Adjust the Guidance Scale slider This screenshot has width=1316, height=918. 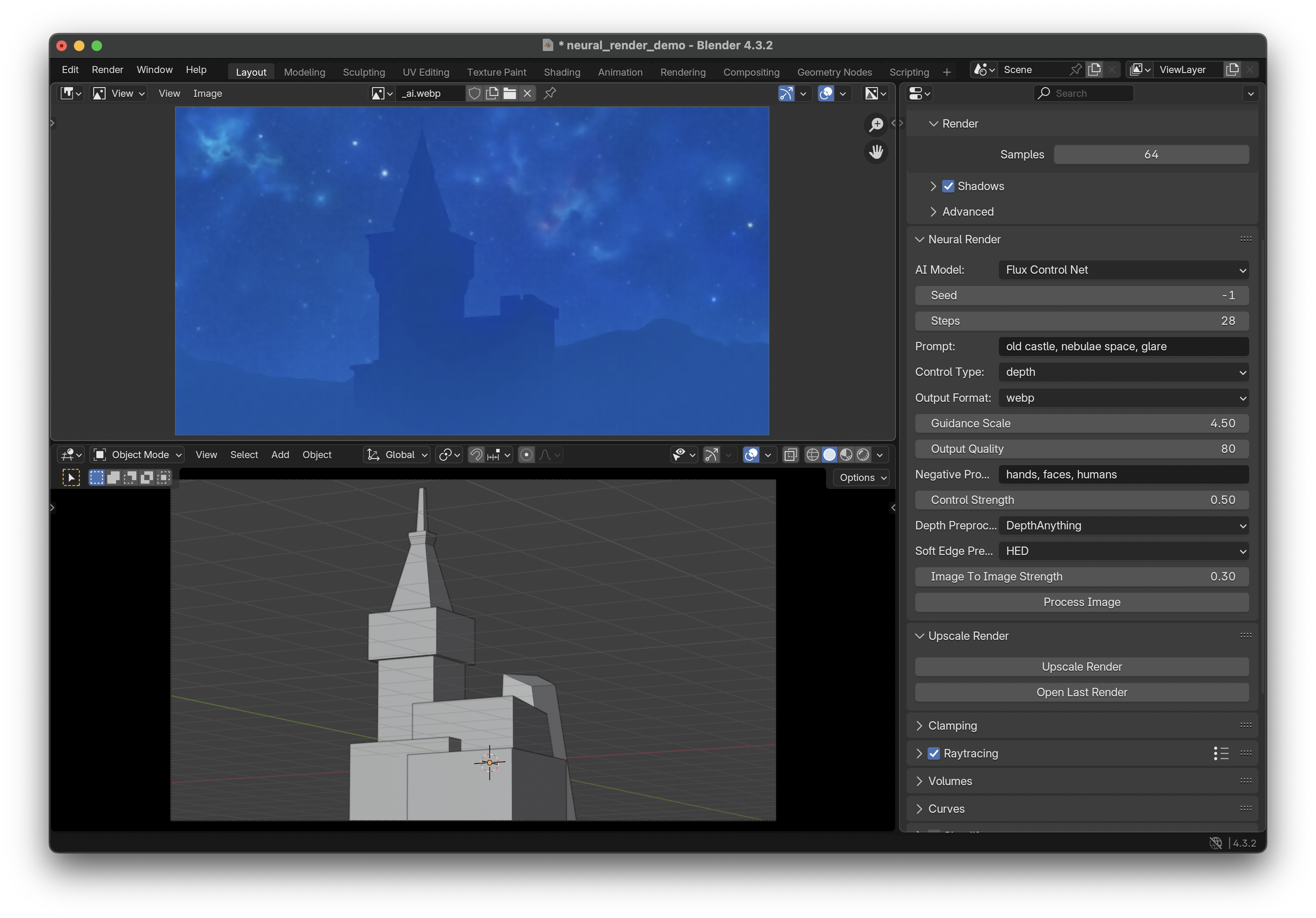pos(1081,423)
